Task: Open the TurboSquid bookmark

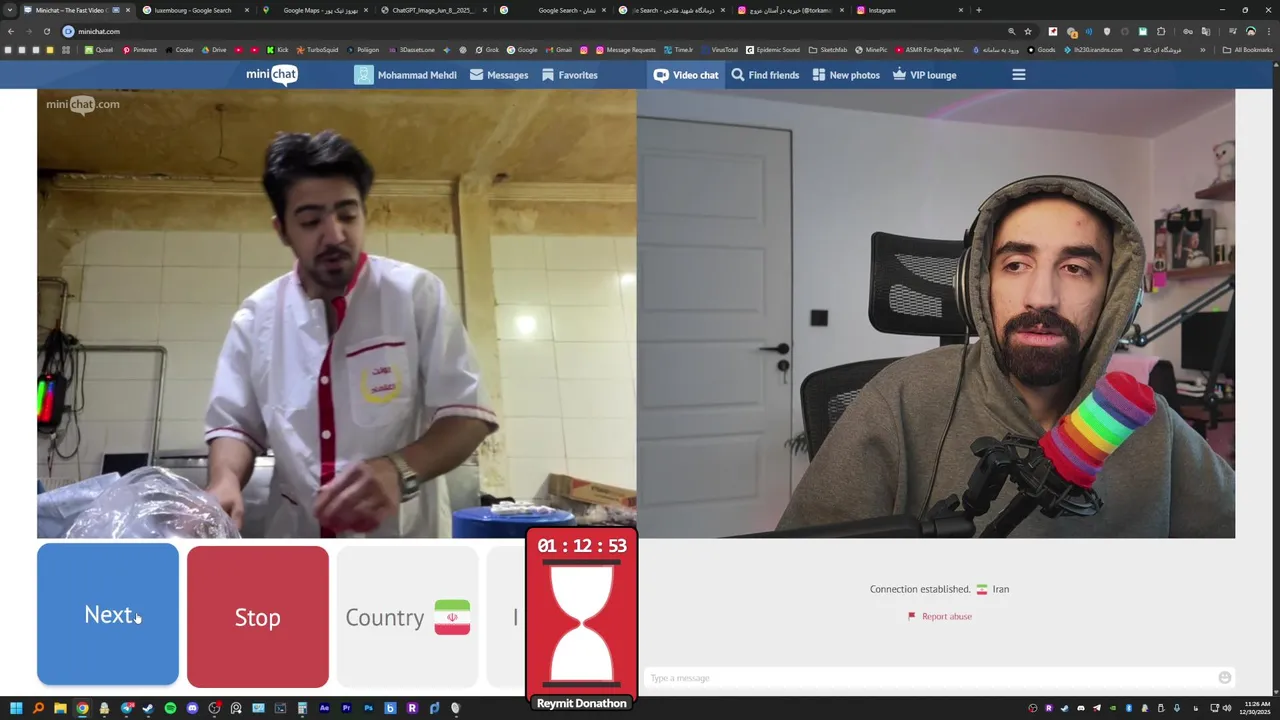Action: coord(317,50)
